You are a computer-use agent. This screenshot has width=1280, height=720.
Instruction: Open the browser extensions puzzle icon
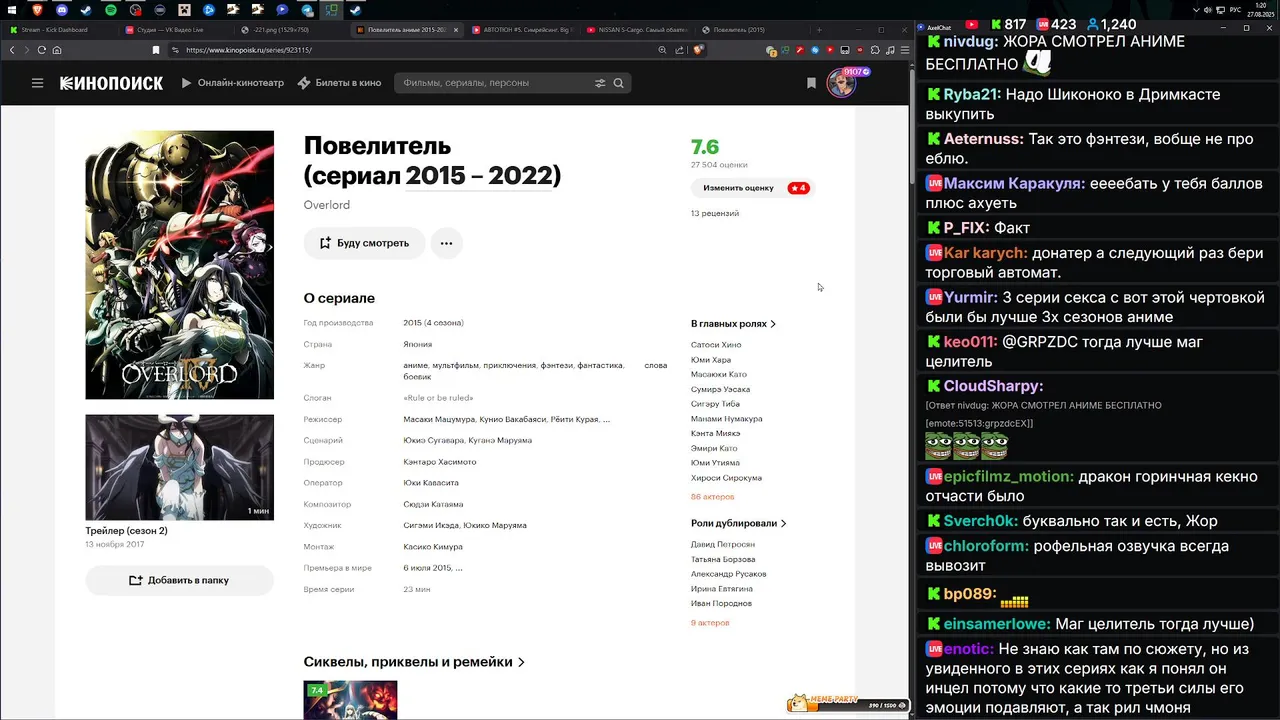coord(875,50)
